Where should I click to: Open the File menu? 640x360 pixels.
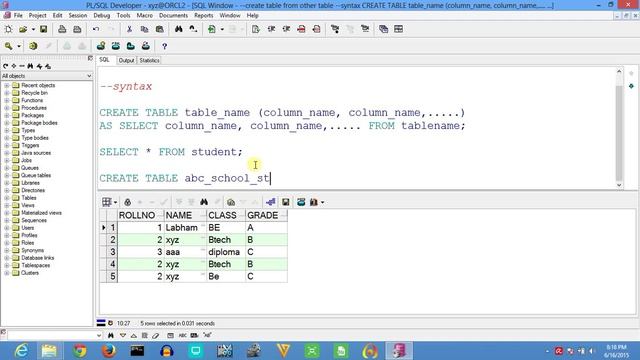click(18, 16)
